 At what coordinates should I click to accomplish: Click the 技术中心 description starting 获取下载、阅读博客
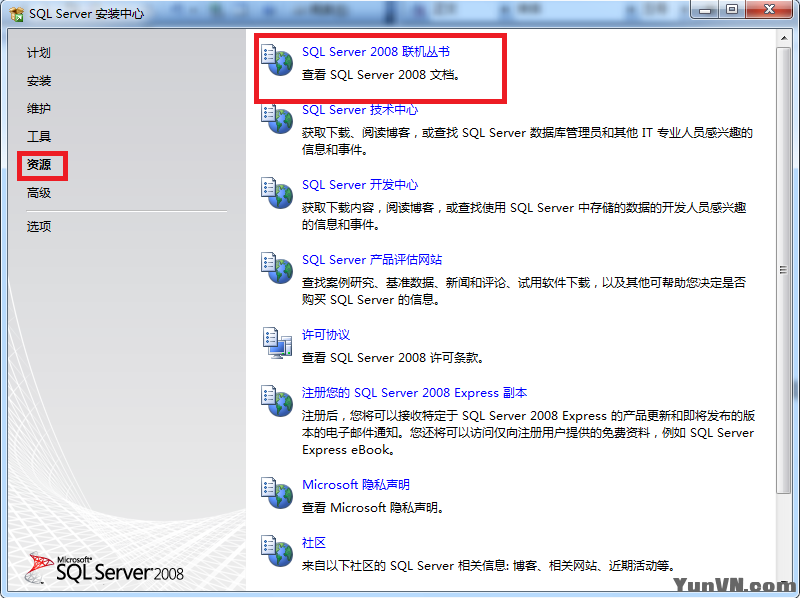[527, 141]
